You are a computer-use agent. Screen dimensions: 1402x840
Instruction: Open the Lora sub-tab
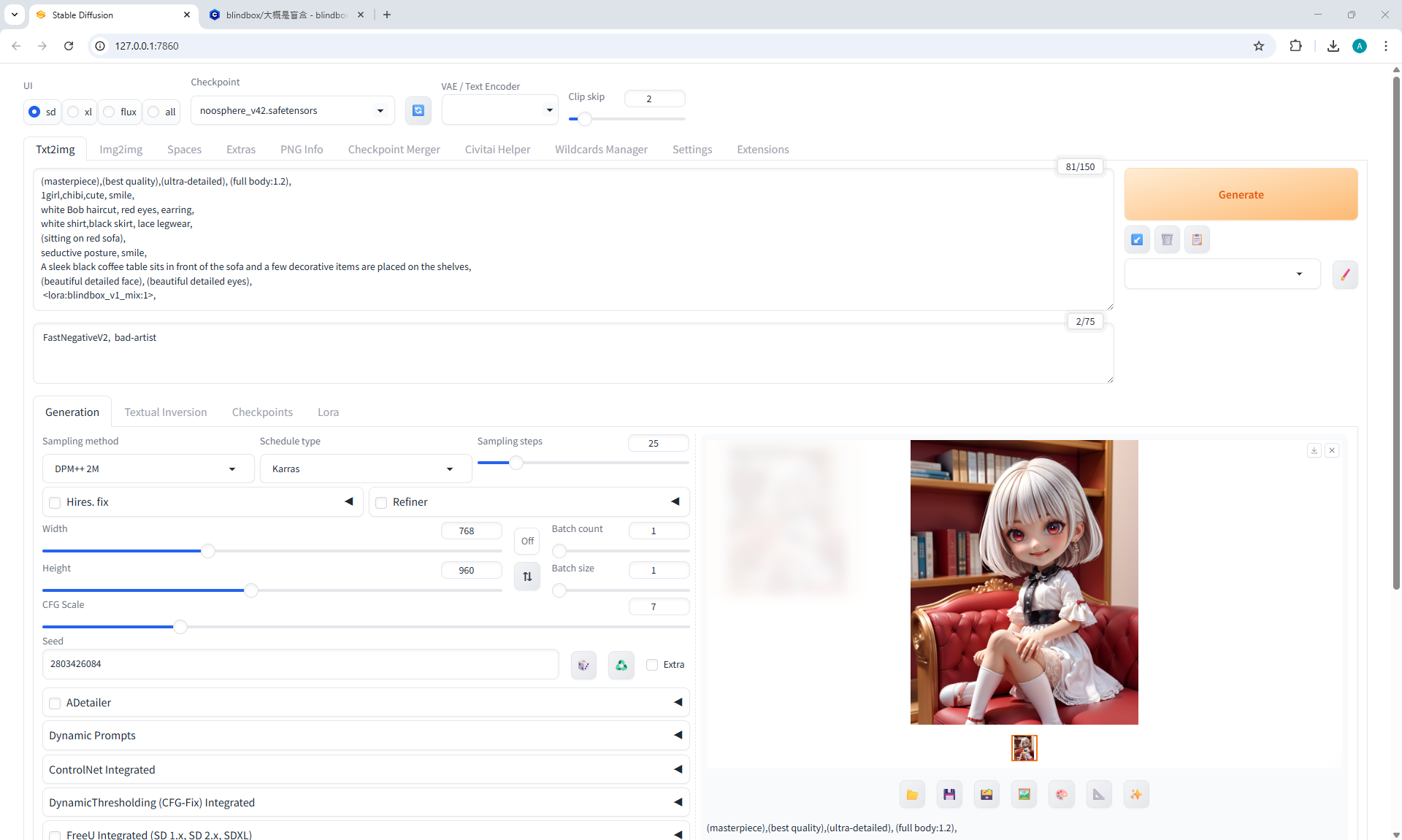pos(328,412)
